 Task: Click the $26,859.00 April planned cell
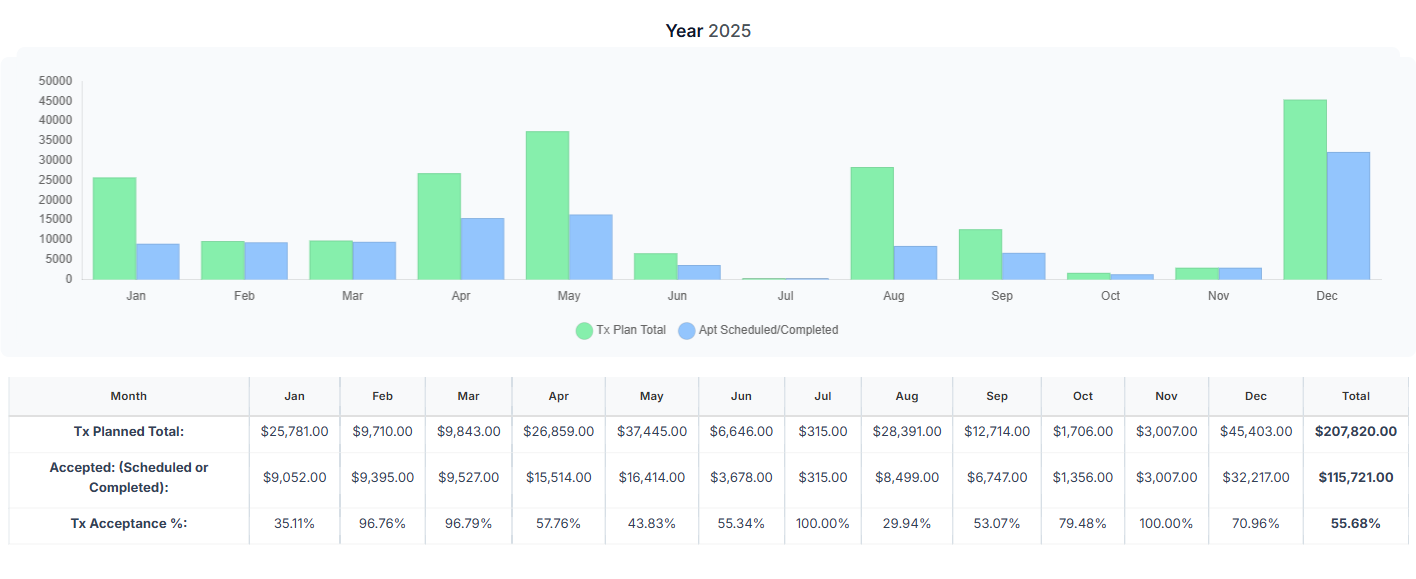tap(558, 432)
